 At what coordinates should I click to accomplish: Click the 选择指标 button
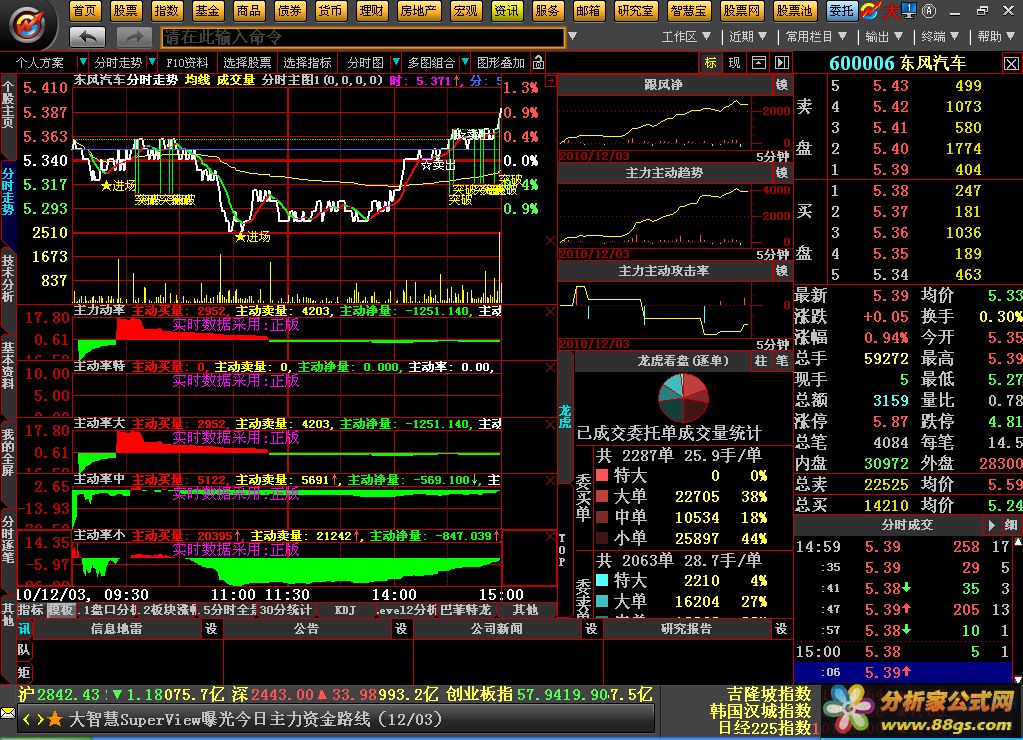(307, 63)
